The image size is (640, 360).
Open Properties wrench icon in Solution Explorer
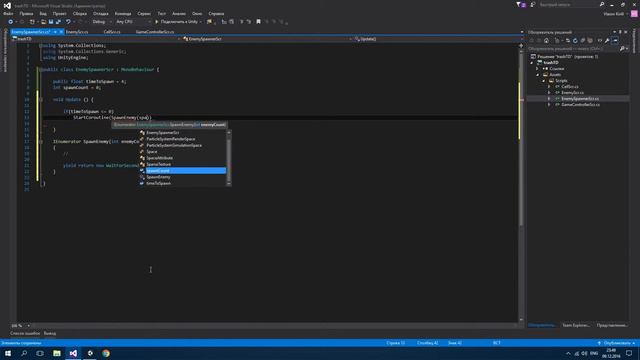click(x=607, y=40)
